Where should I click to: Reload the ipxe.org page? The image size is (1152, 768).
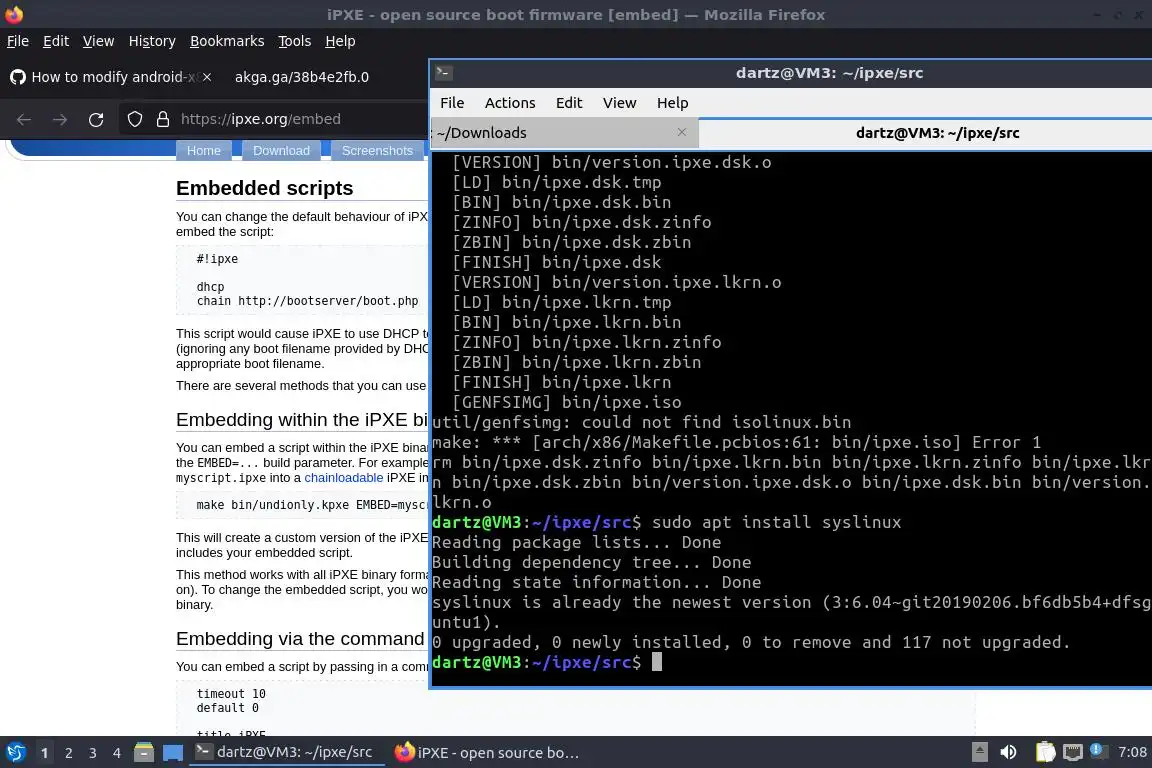pos(96,119)
